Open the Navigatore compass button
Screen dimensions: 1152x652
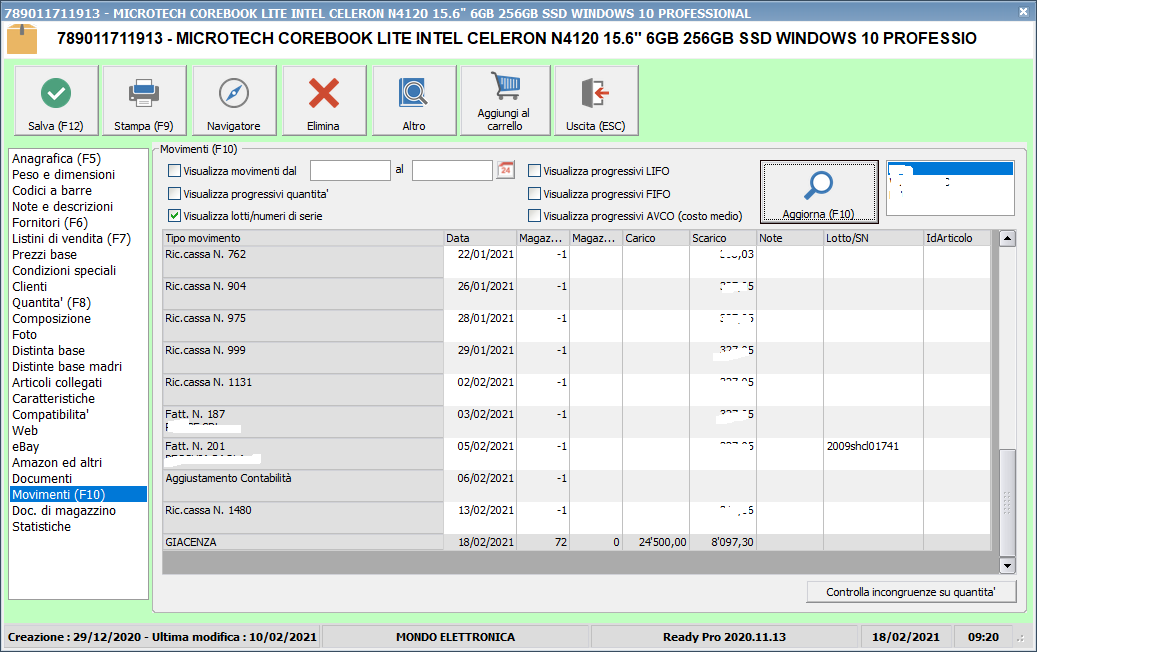[234, 101]
